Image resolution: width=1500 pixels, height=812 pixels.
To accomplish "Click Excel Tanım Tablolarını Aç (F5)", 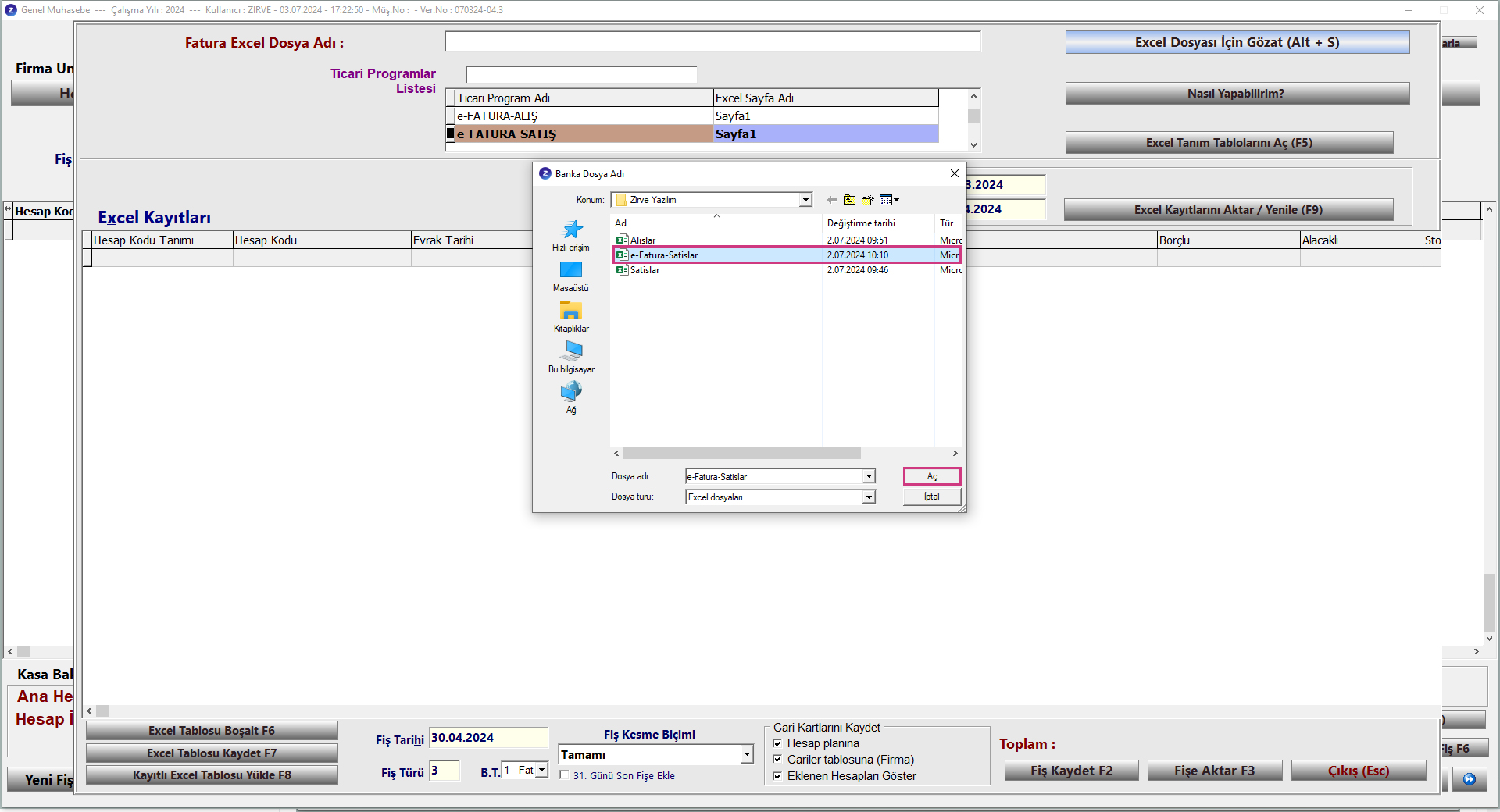I will click(x=1229, y=143).
